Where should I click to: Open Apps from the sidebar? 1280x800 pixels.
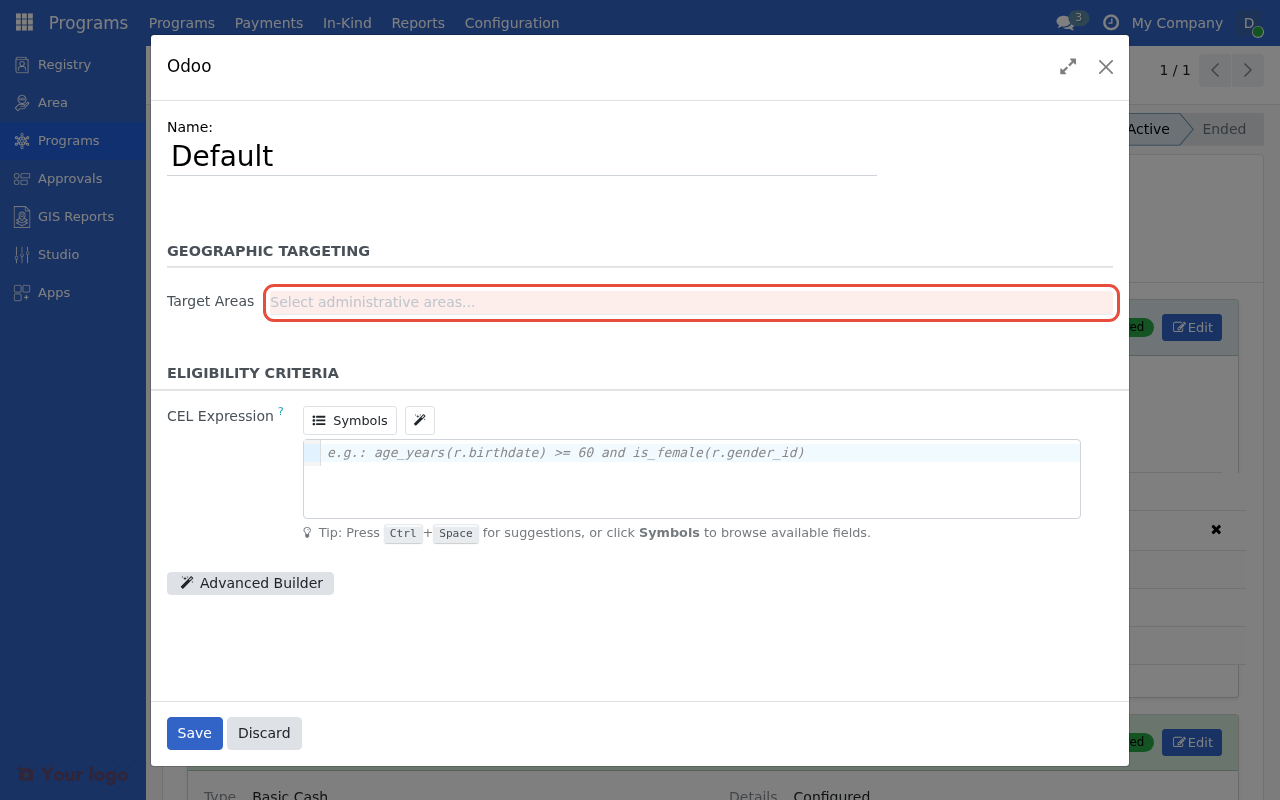click(x=53, y=292)
